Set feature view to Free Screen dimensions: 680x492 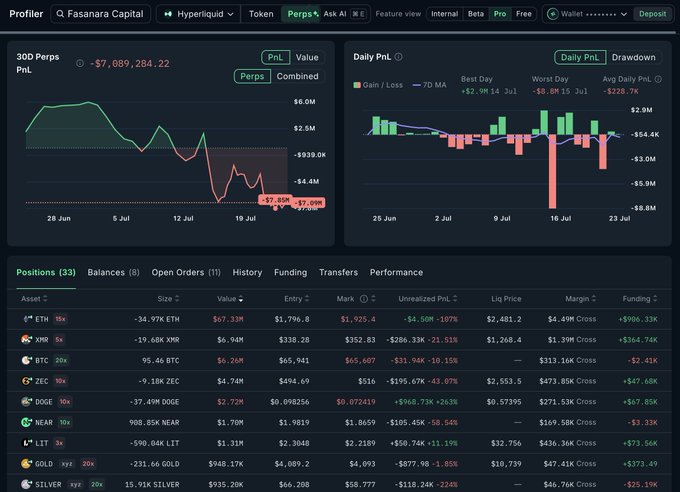(524, 14)
